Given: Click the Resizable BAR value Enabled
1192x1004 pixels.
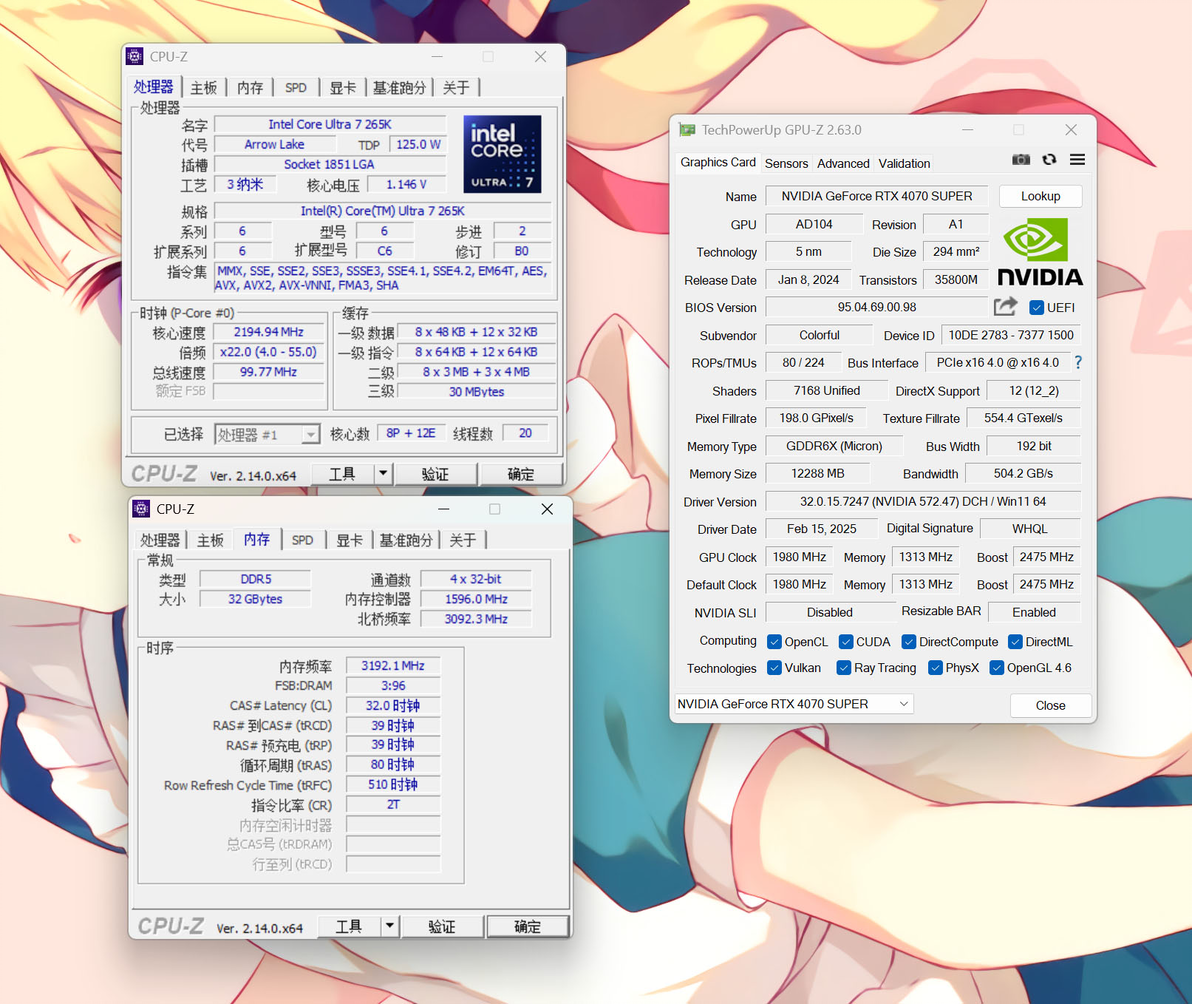Looking at the screenshot, I should tap(1034, 612).
